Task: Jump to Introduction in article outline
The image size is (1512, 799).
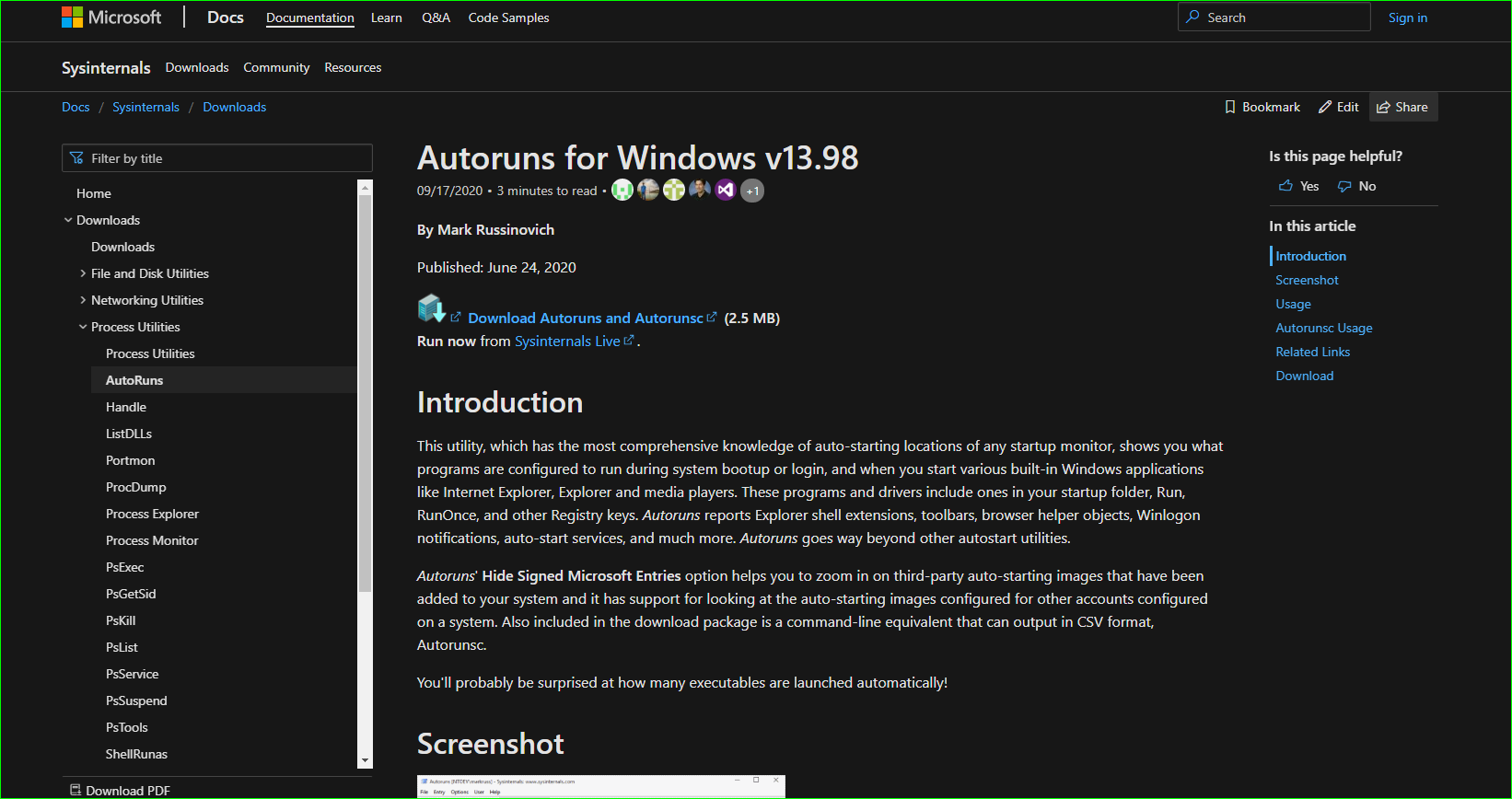Action: point(1310,256)
